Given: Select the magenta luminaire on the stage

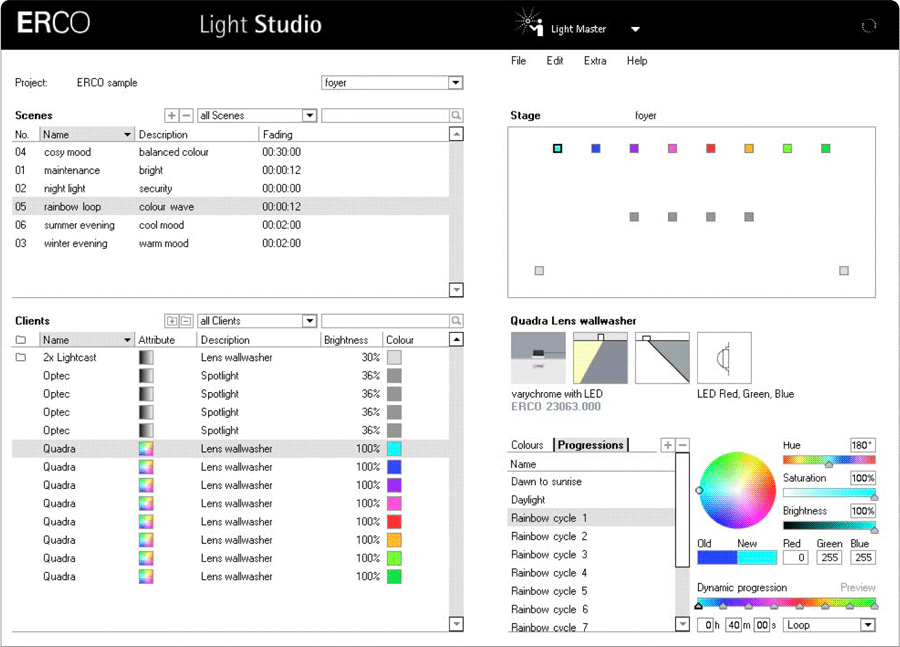Looking at the screenshot, I should 673,149.
